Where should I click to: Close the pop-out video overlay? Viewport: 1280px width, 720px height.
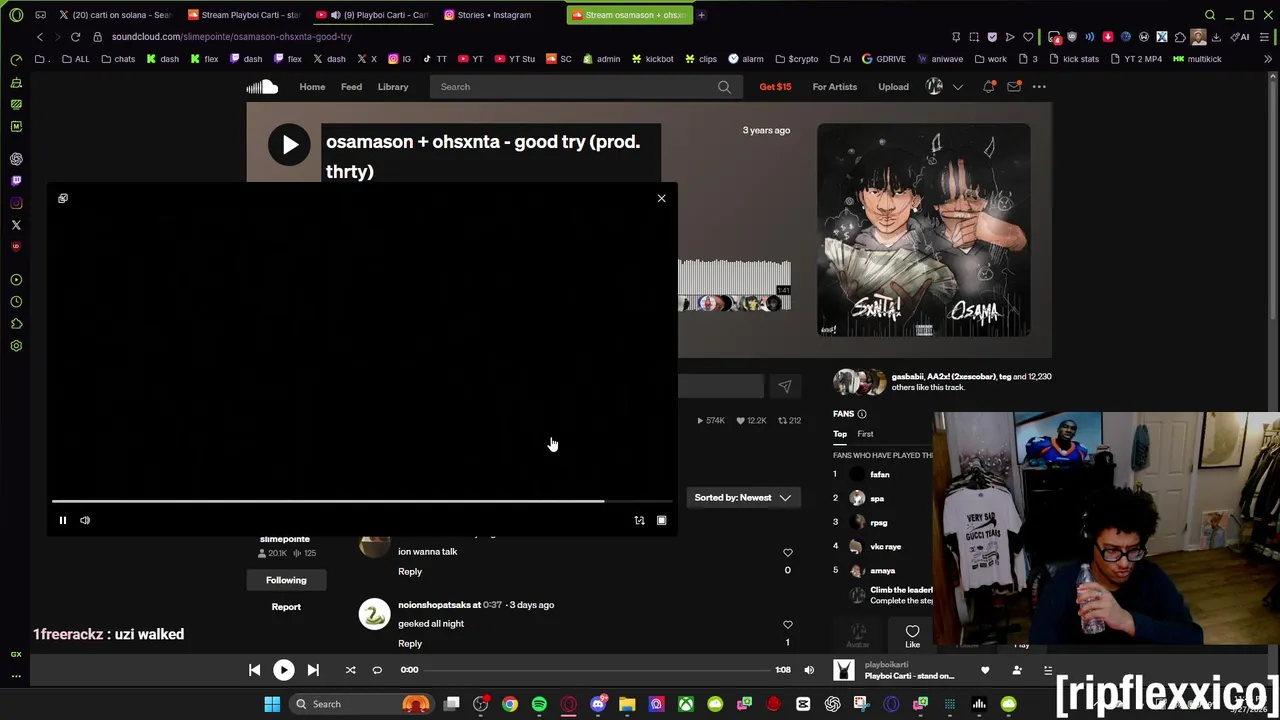pyautogui.click(x=661, y=198)
